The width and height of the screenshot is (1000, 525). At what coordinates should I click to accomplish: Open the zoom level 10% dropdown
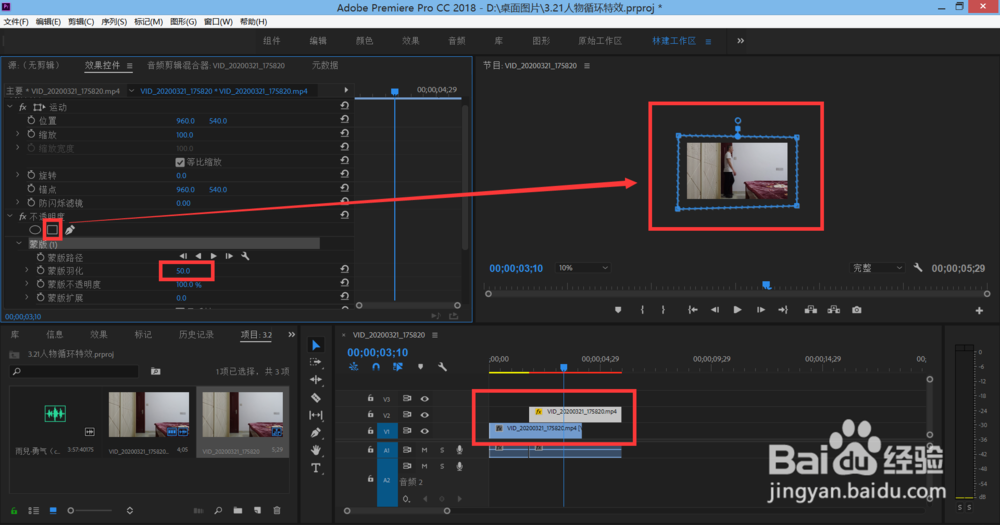(x=583, y=268)
